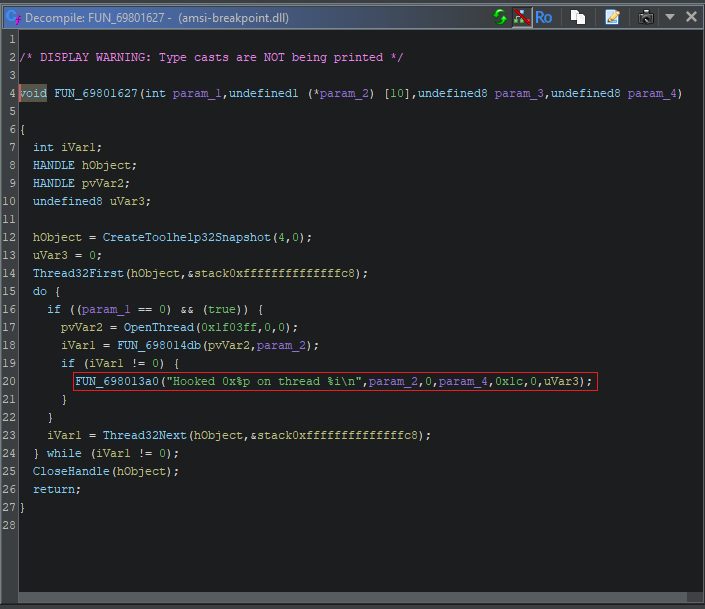The width and height of the screenshot is (705, 609).
Task: Click Thread32Next call on line 23
Action: pos(144,435)
